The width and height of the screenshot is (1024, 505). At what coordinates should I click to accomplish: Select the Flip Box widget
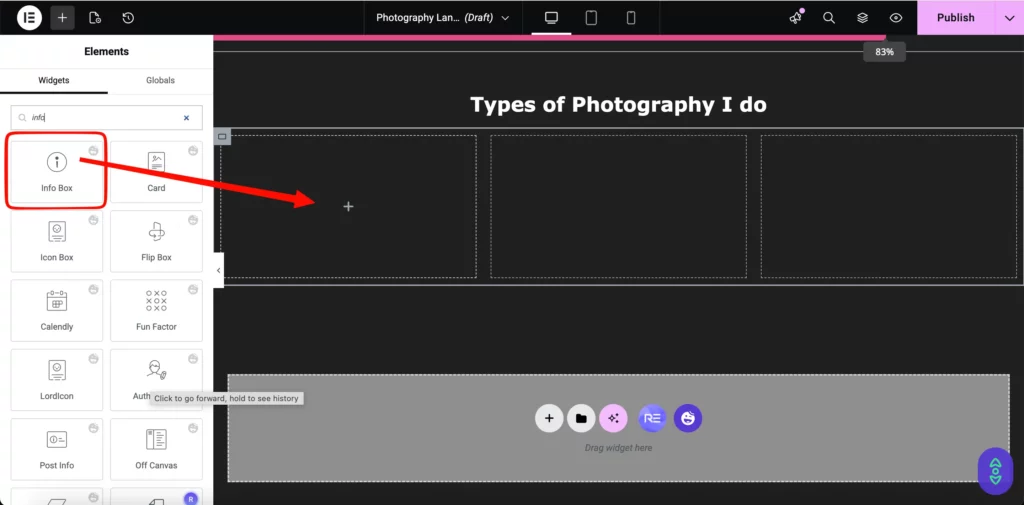(x=156, y=241)
